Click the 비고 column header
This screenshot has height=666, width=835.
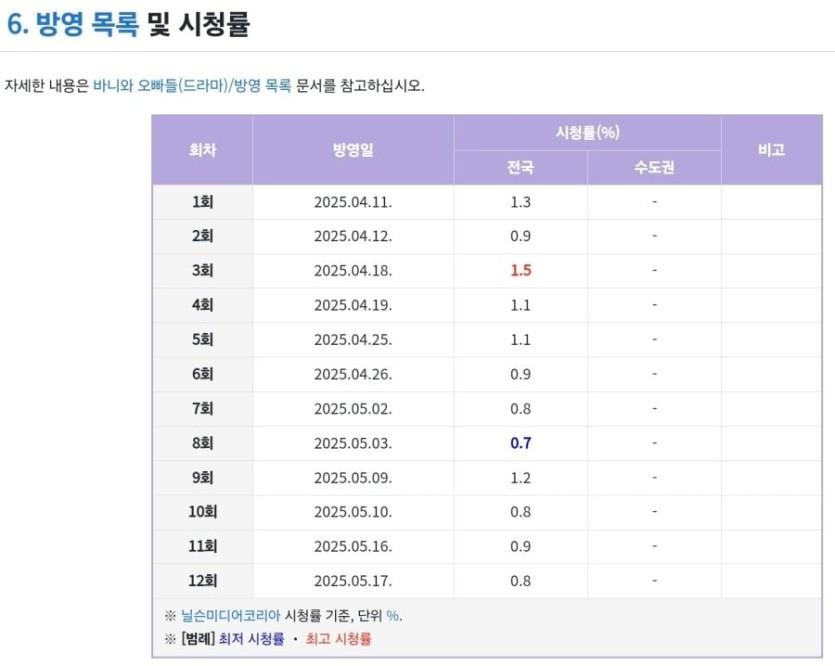[x=771, y=150]
